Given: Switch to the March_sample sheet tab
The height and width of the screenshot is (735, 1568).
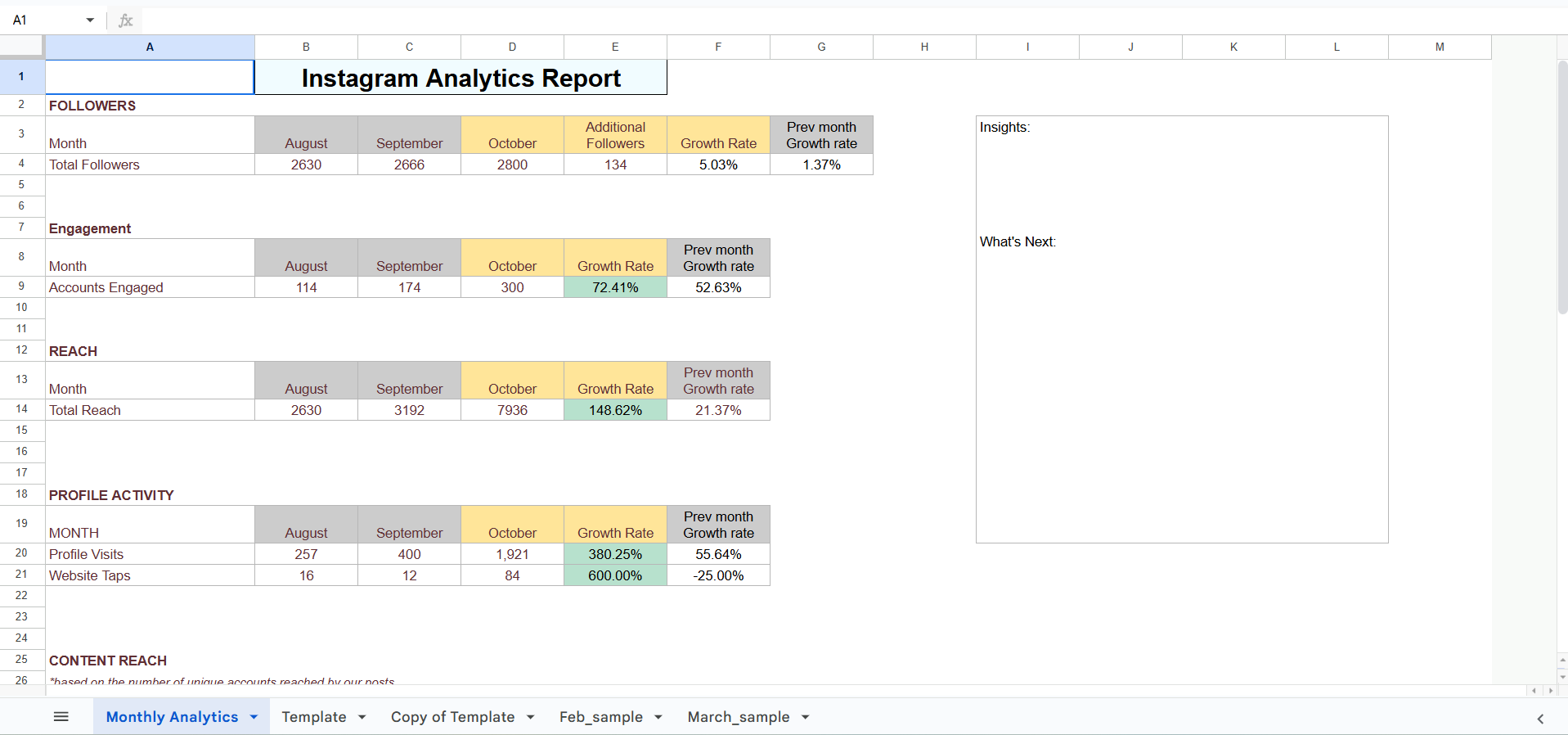Looking at the screenshot, I should (x=738, y=717).
